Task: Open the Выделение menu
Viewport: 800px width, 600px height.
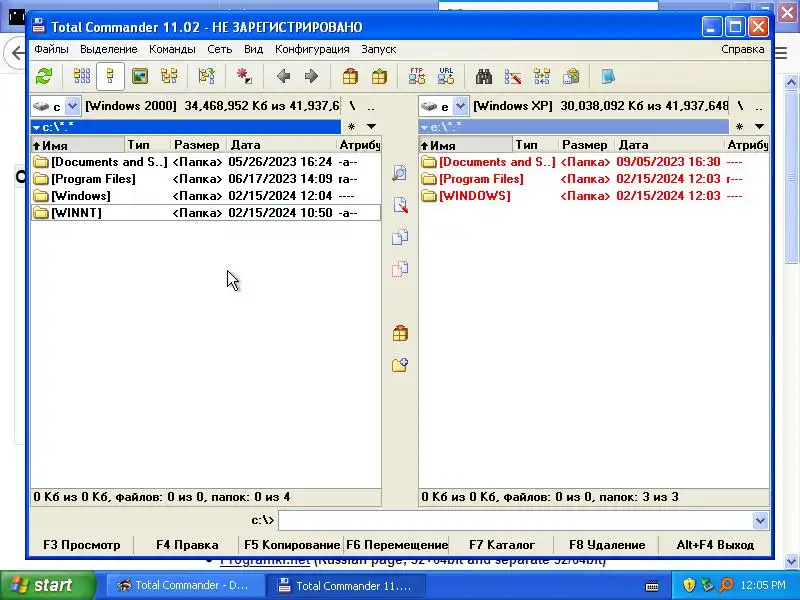Action: (109, 49)
